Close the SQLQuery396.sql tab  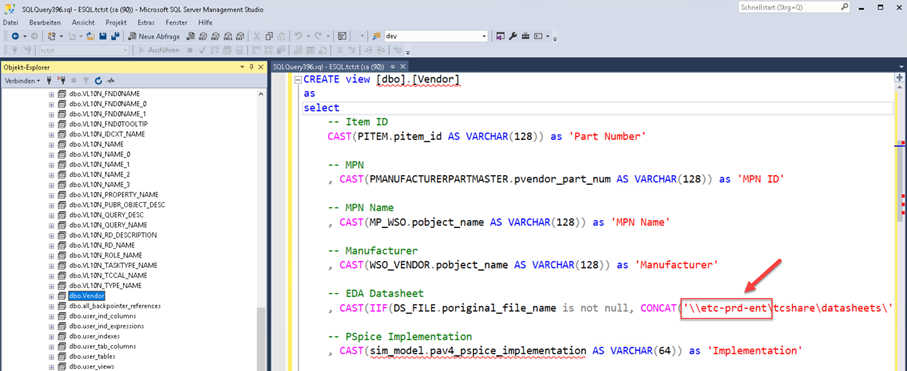403,67
